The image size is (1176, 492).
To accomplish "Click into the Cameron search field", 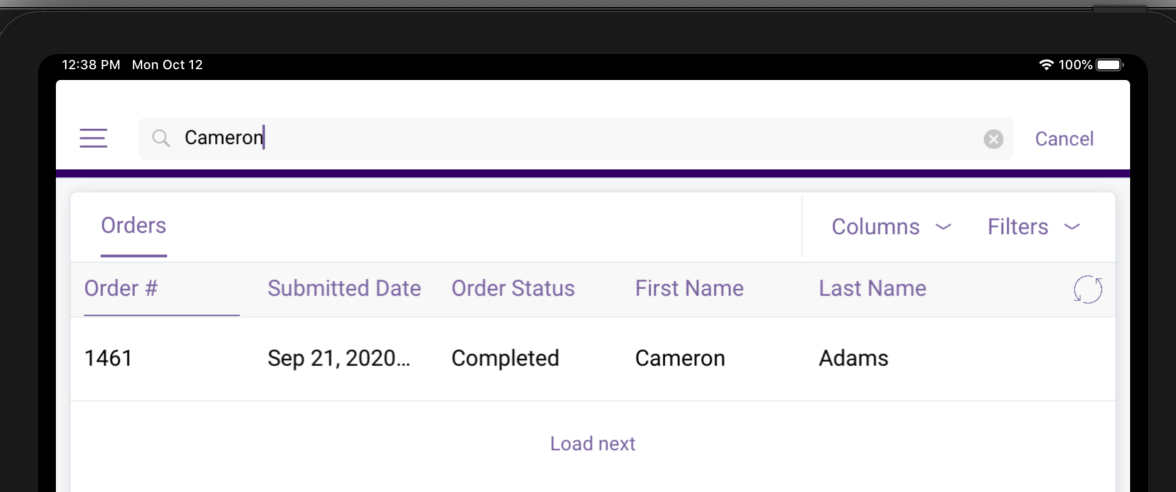I will point(580,138).
